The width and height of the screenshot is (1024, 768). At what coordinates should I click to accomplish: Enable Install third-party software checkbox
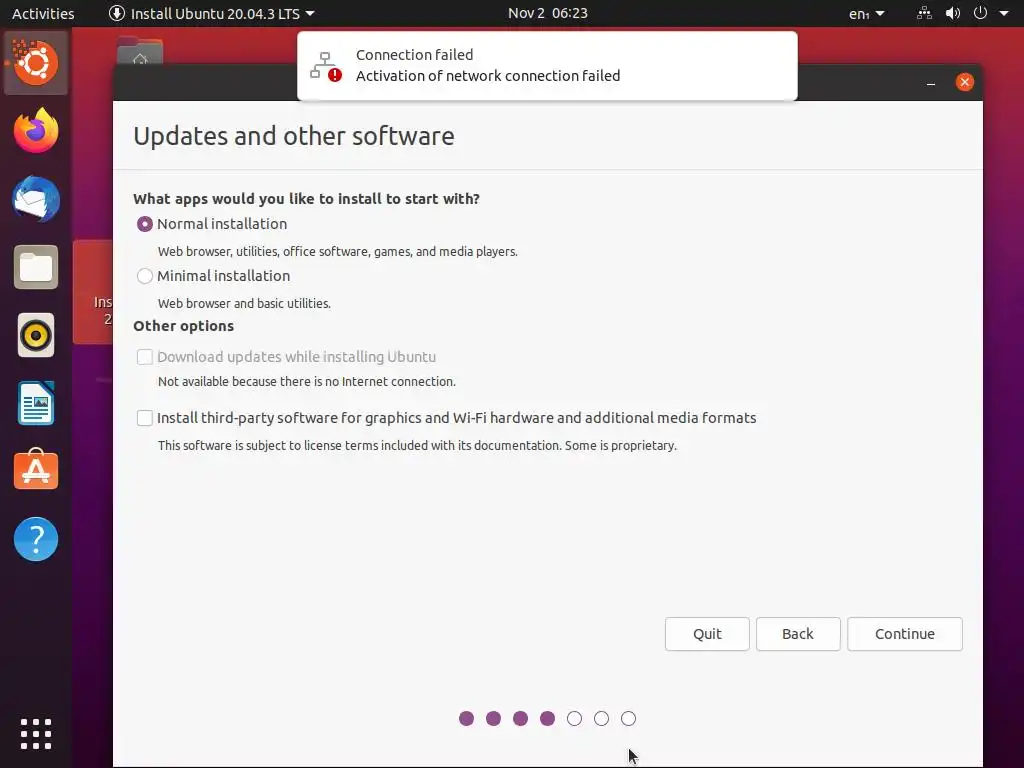pyautogui.click(x=145, y=418)
